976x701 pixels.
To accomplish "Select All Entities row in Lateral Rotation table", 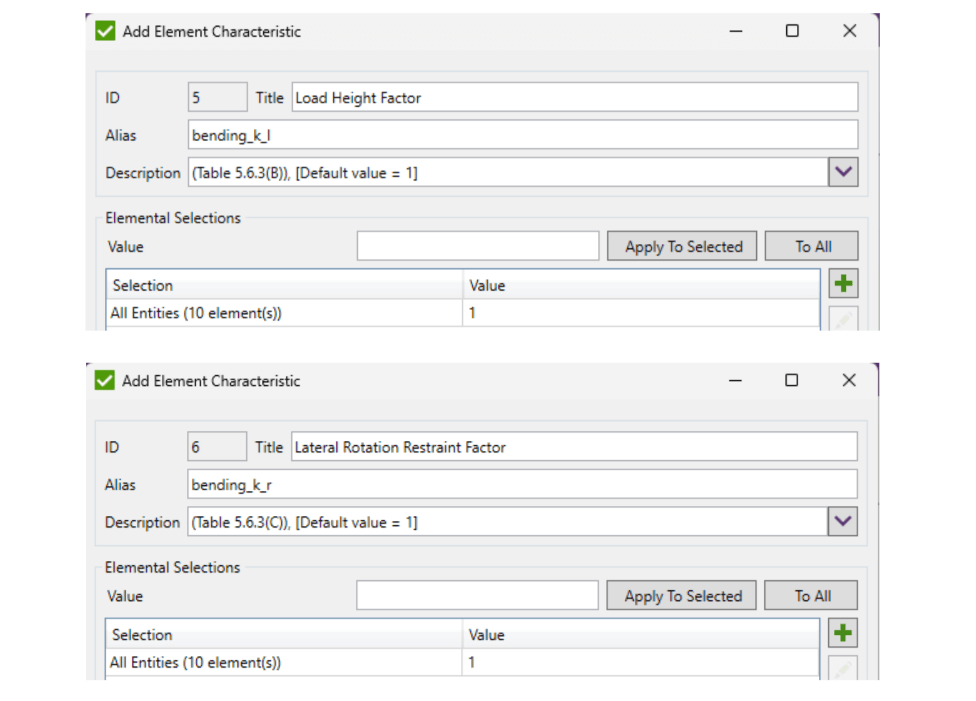I will [462, 662].
